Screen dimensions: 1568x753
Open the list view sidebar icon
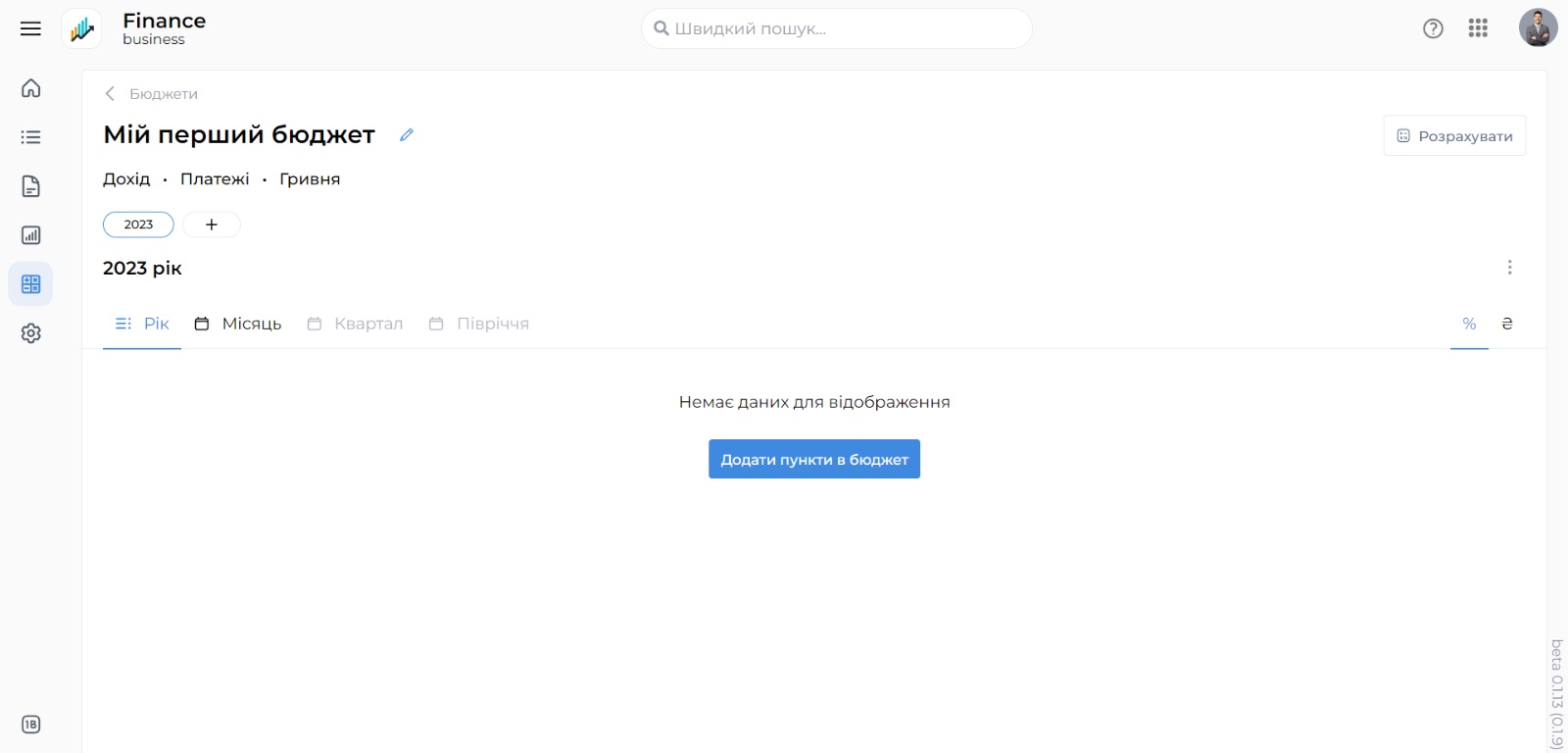click(x=30, y=137)
